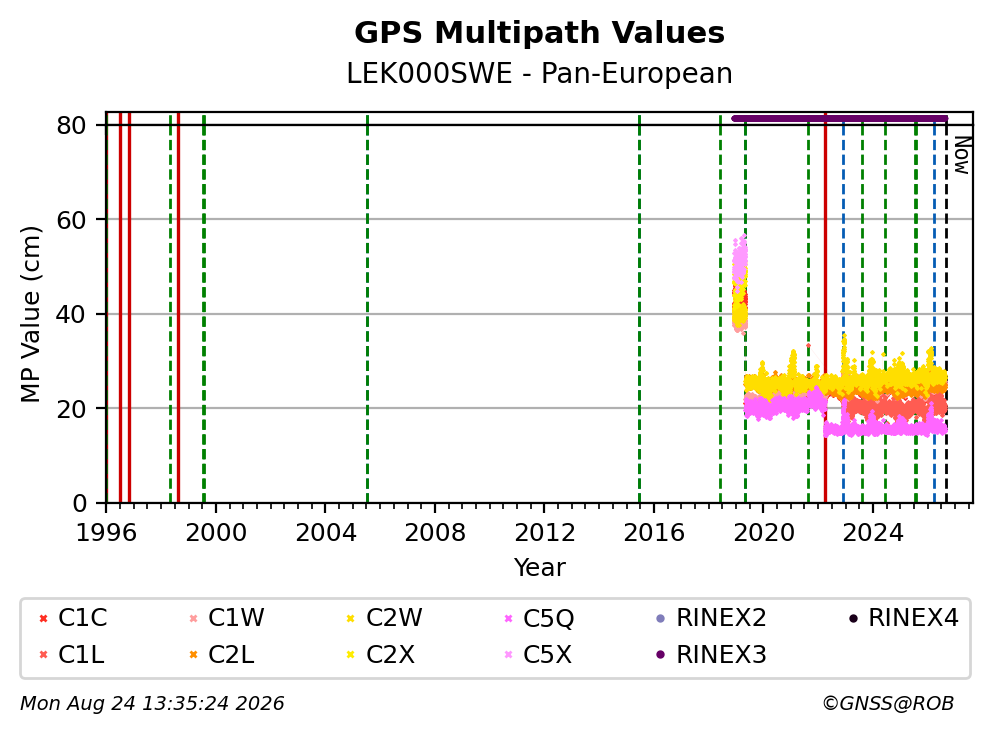Click the 2012 x-axis tick label
Screen dimensions: 992x734
544,533
